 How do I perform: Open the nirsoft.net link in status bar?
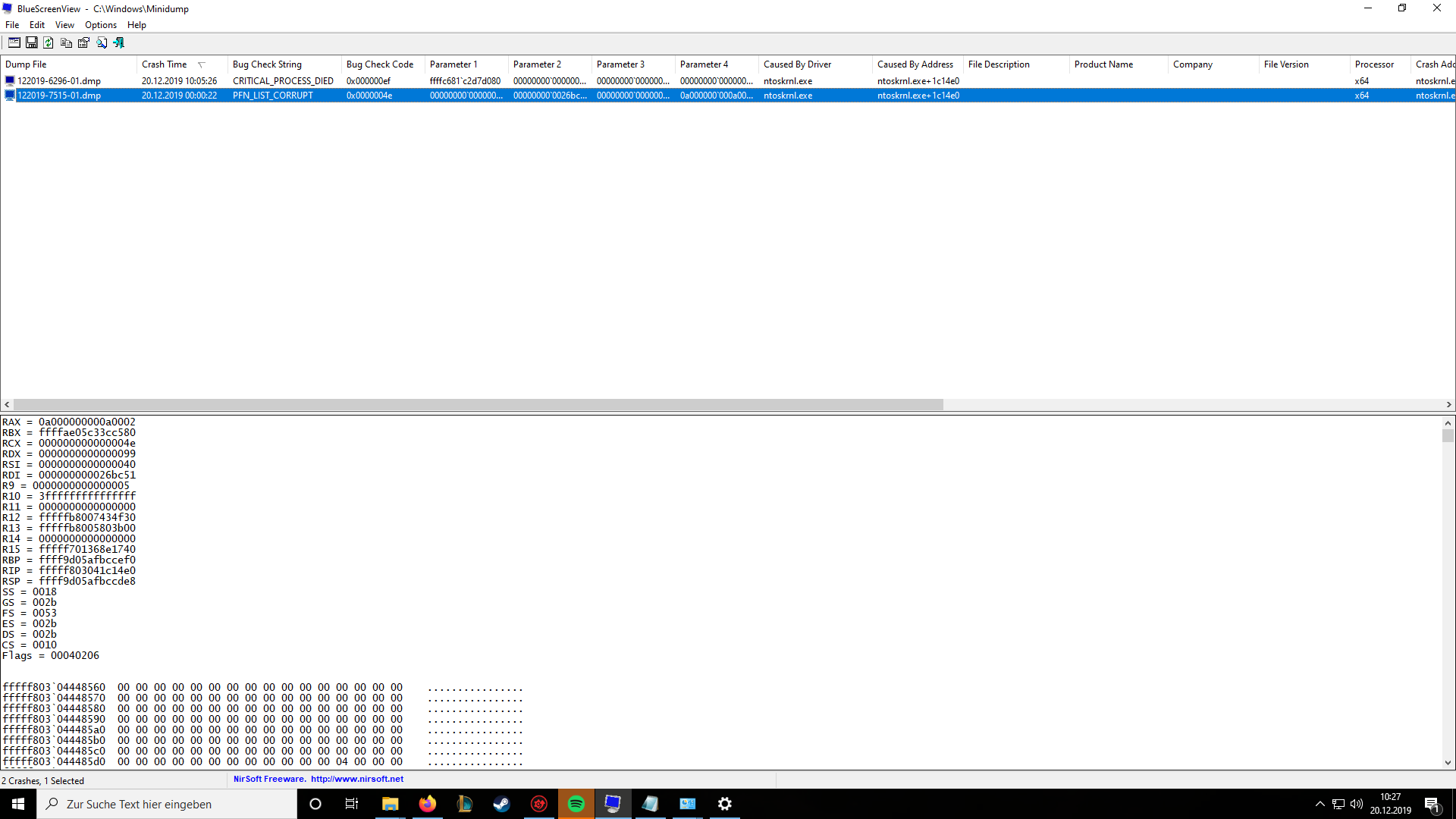356,779
